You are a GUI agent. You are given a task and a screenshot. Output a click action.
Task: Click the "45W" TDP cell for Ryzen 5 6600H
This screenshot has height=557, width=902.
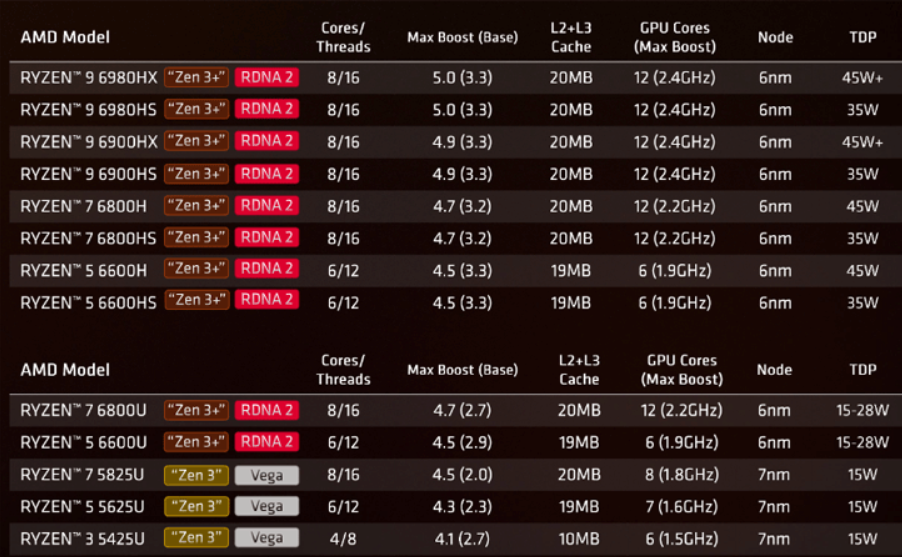coord(862,270)
